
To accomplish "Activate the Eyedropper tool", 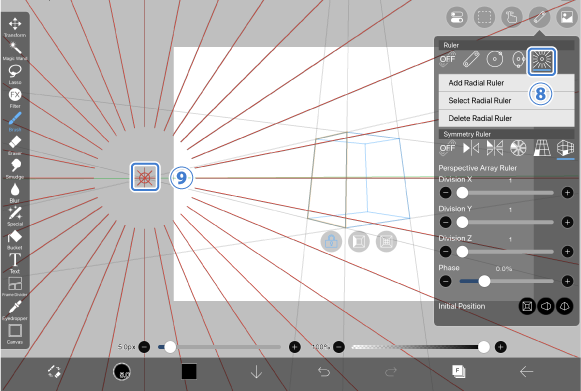I will coord(15,310).
